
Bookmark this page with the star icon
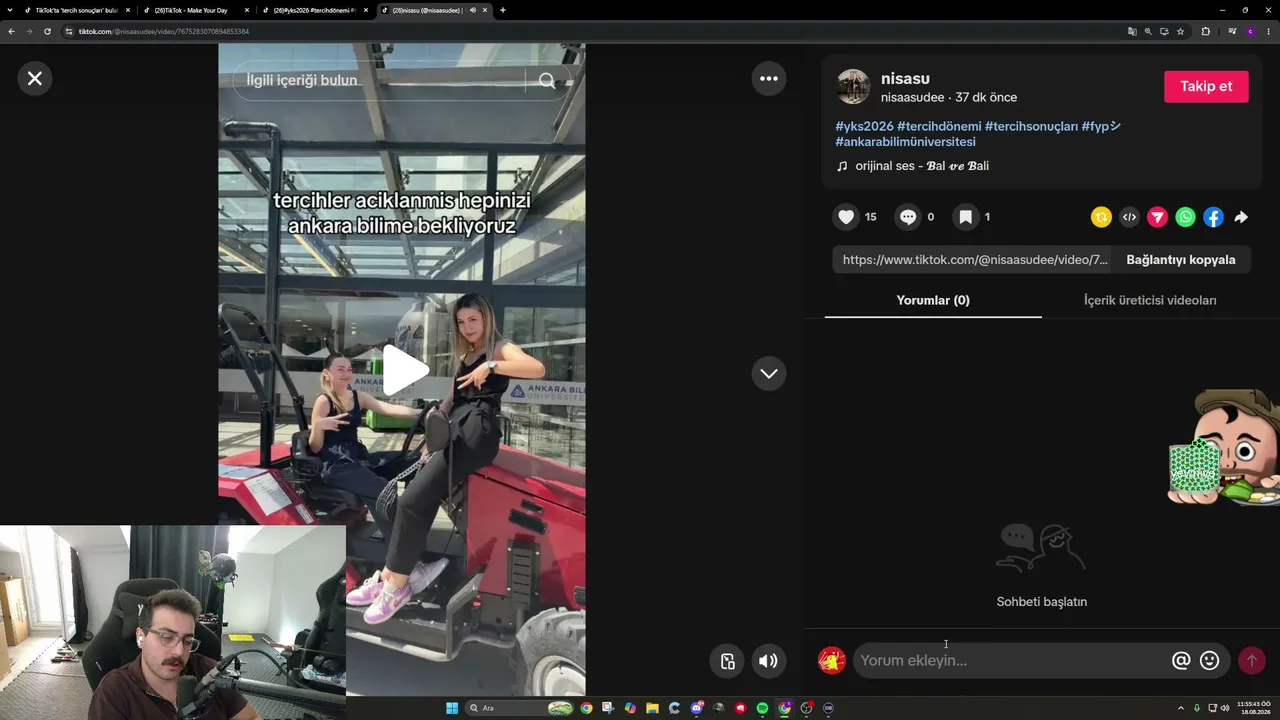[x=1180, y=31]
